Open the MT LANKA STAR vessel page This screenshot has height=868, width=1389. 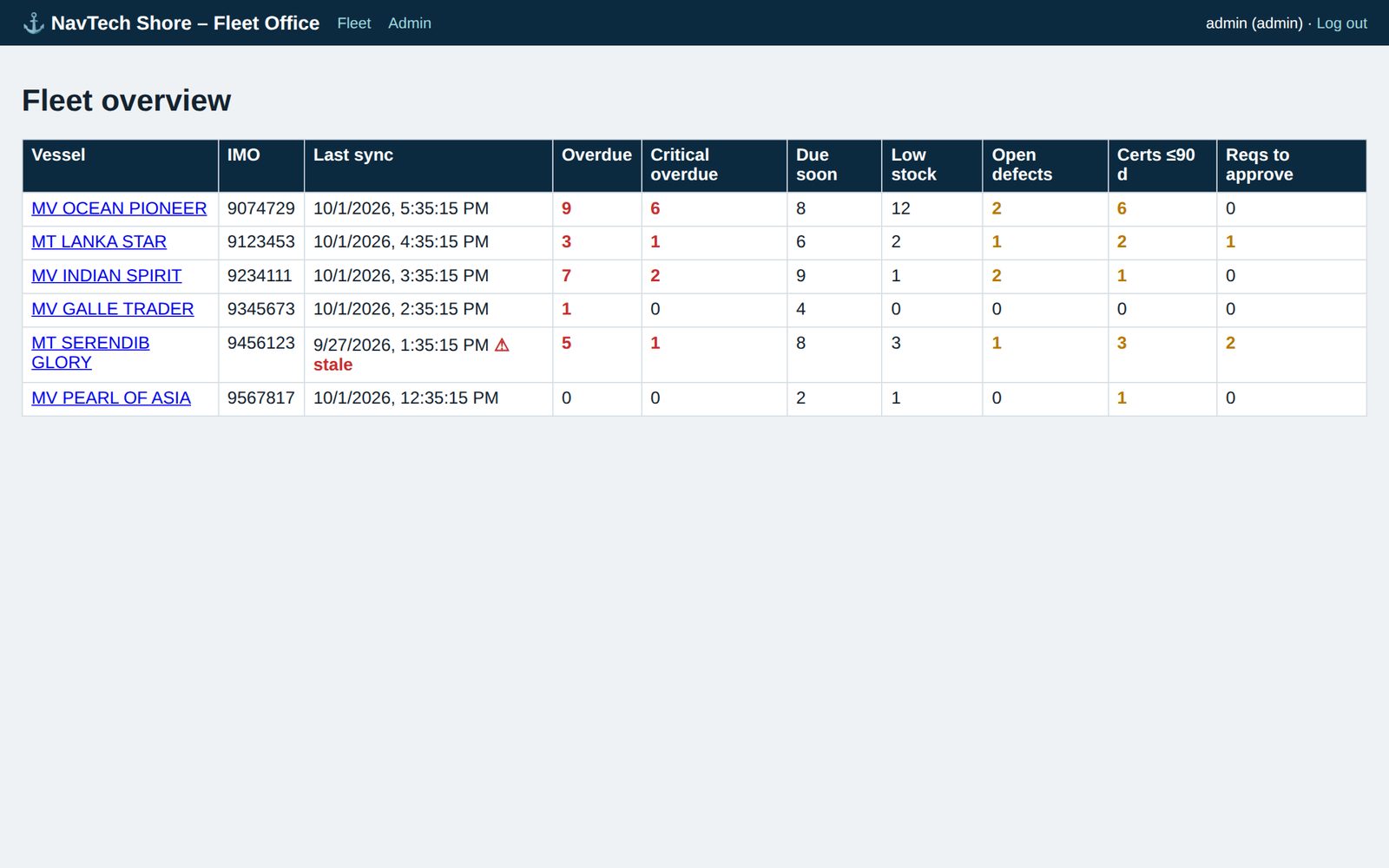point(99,242)
